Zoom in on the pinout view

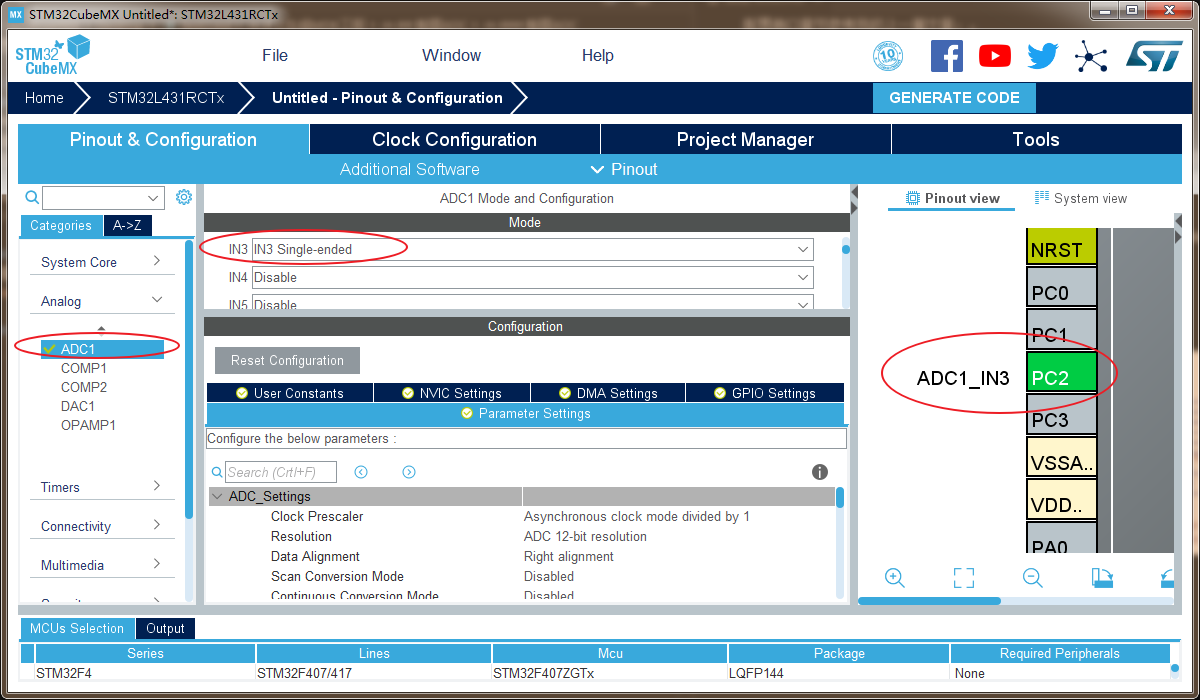click(x=895, y=577)
